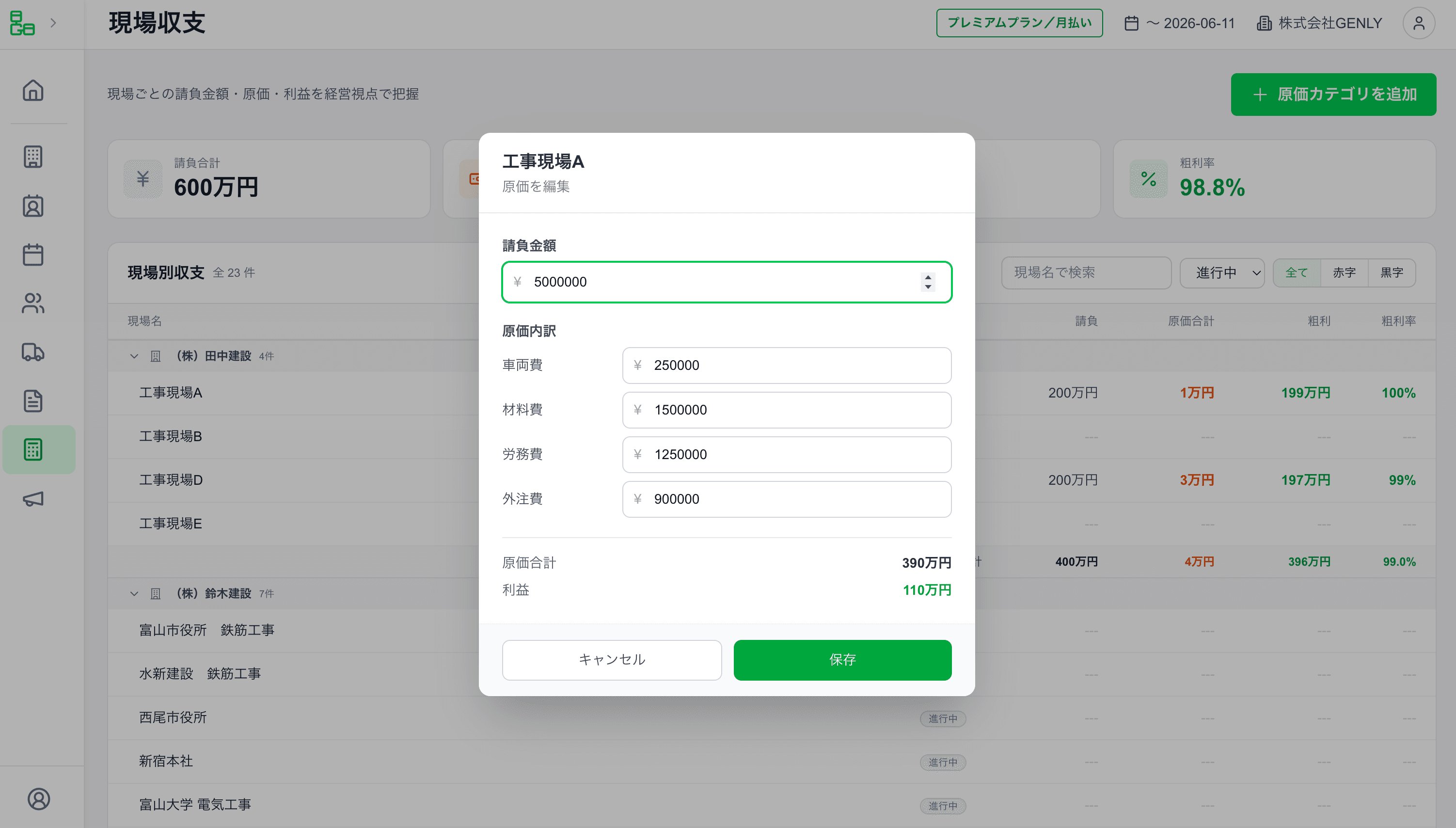Click the percent icon on 粗利率 card

tap(1148, 178)
